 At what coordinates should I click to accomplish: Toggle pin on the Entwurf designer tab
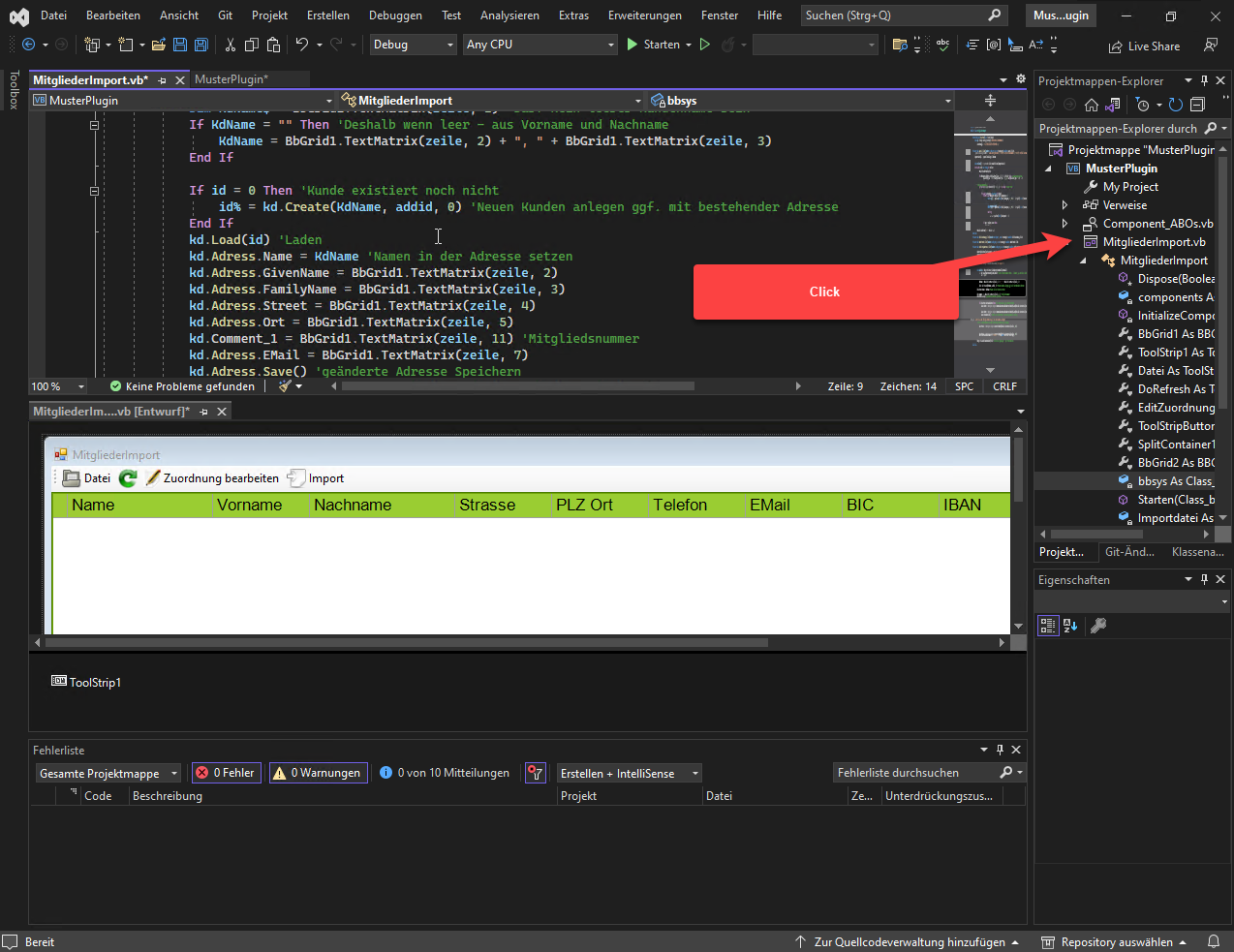tap(203, 412)
